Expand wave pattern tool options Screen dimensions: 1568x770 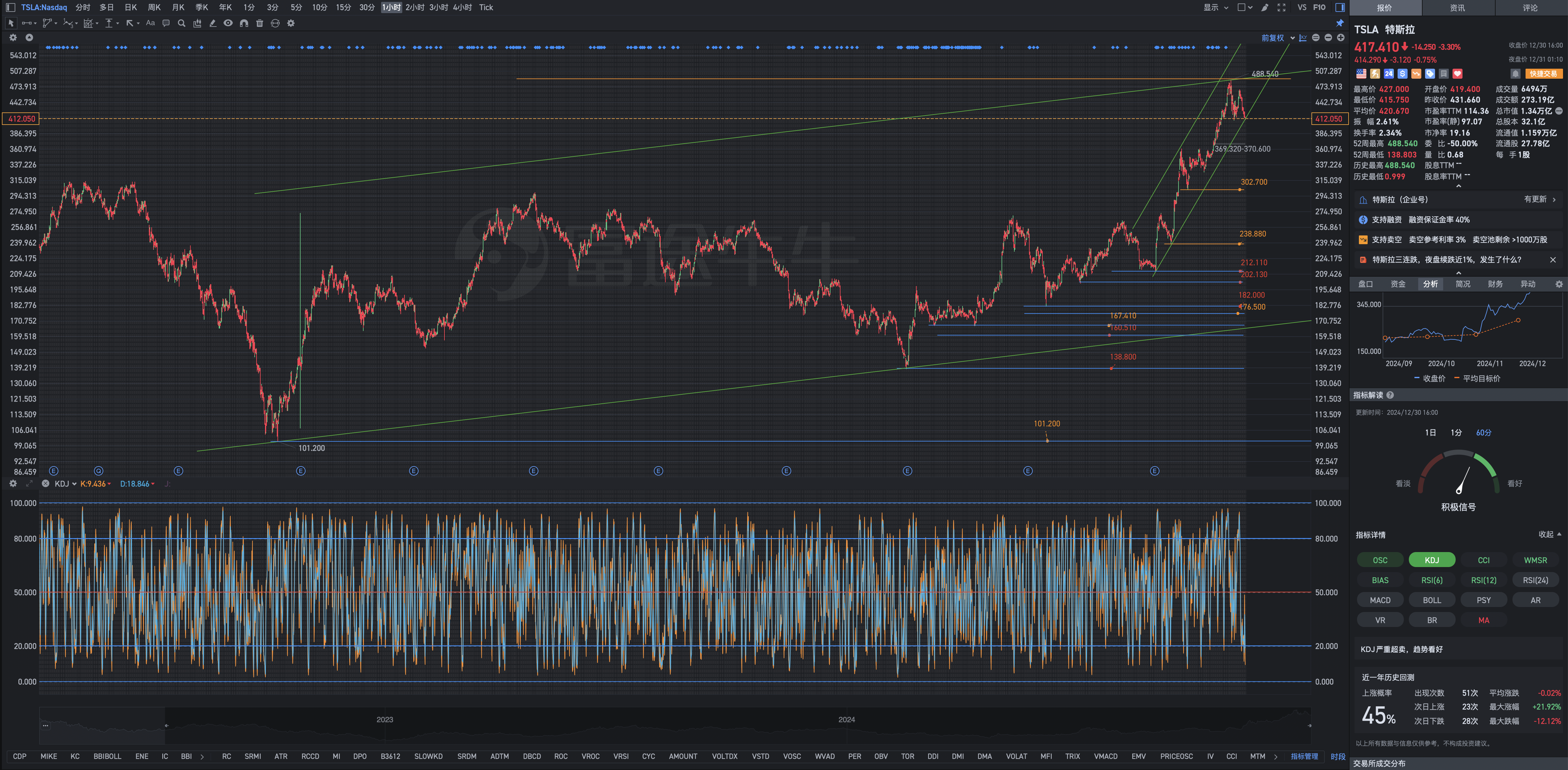(x=77, y=23)
